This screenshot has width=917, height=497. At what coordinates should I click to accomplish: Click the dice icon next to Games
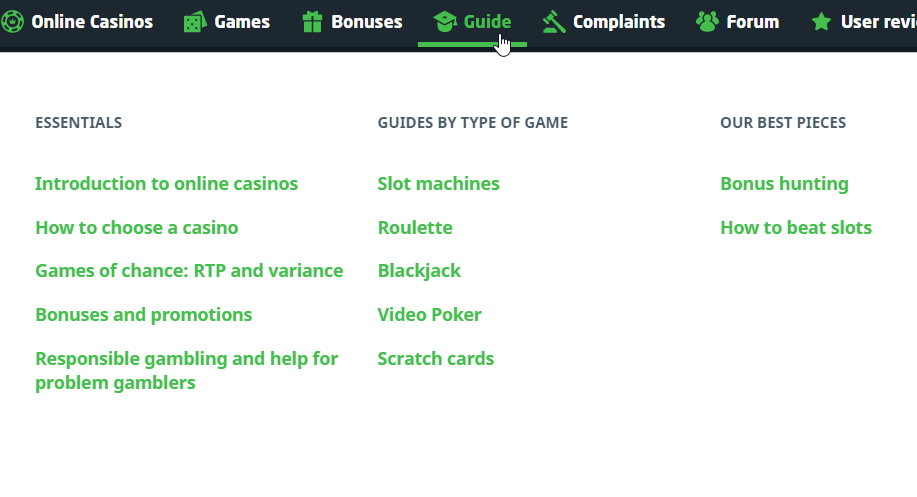tap(194, 22)
